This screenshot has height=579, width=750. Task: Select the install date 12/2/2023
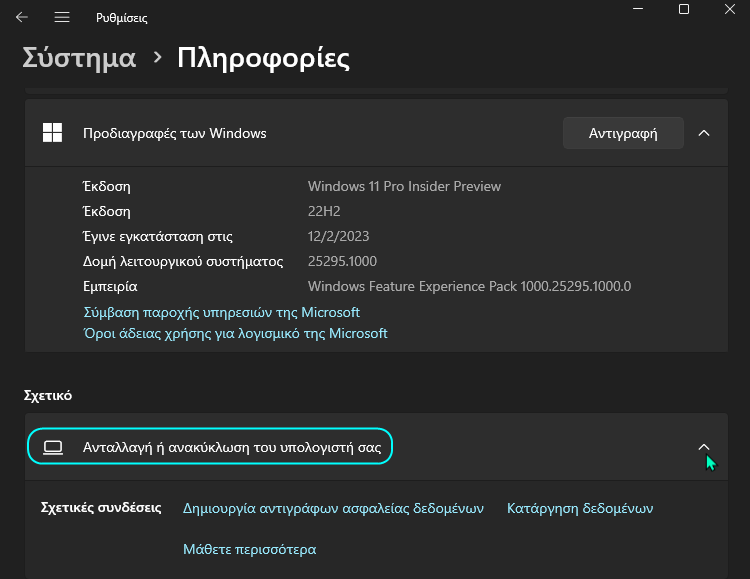click(x=338, y=236)
